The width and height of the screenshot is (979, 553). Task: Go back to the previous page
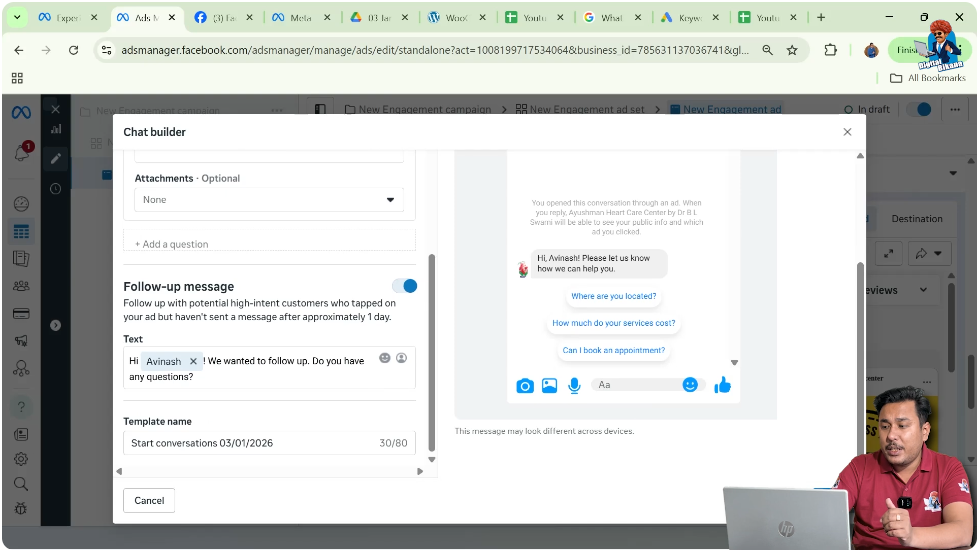click(x=19, y=50)
